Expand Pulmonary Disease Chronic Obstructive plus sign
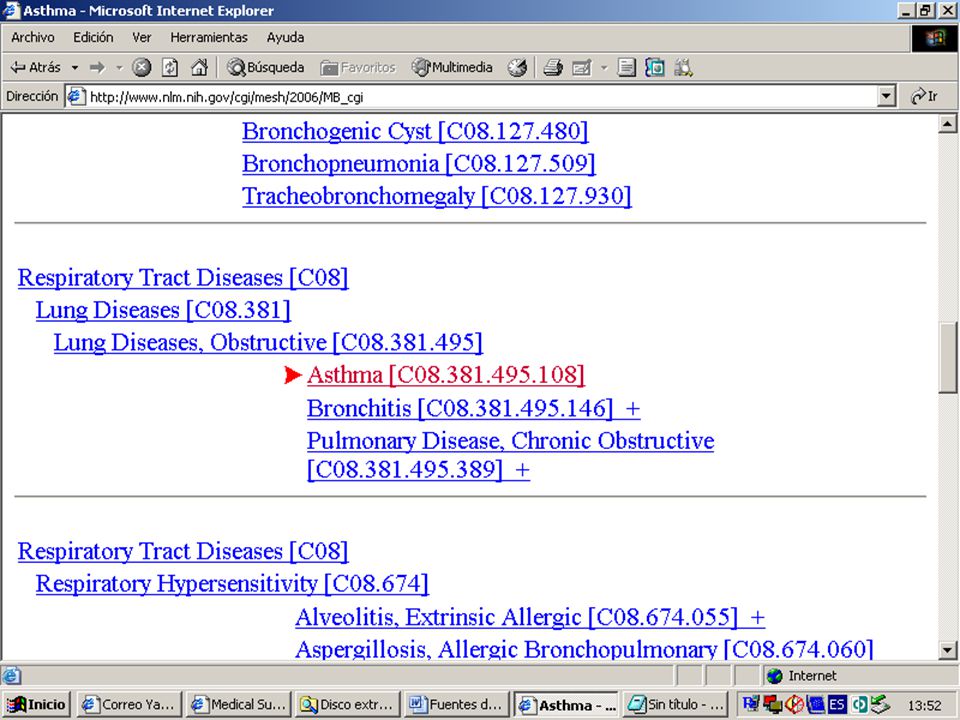 click(x=522, y=470)
